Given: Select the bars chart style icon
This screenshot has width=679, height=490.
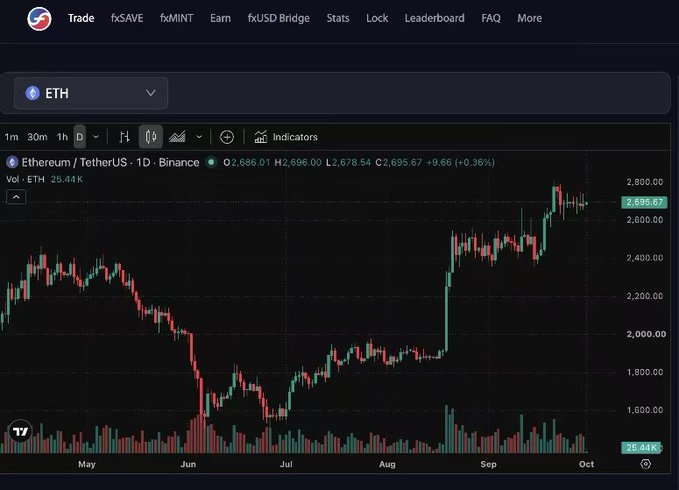Looking at the screenshot, I should coord(124,137).
